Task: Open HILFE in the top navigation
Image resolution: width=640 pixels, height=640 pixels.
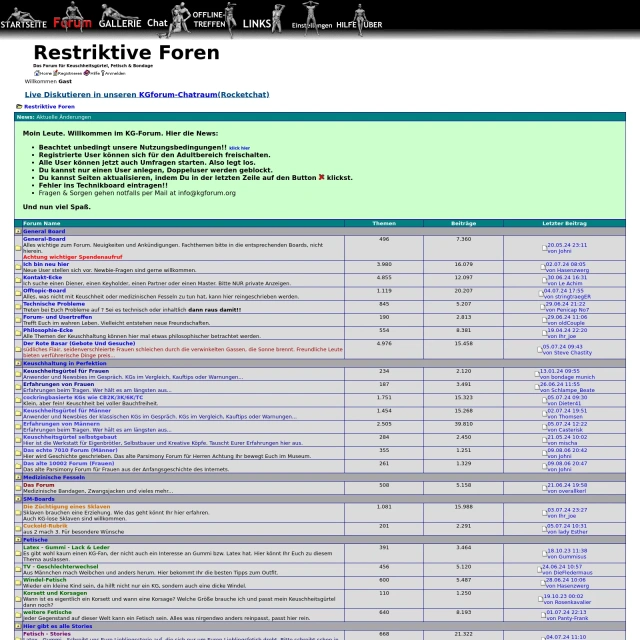Action: point(346,25)
